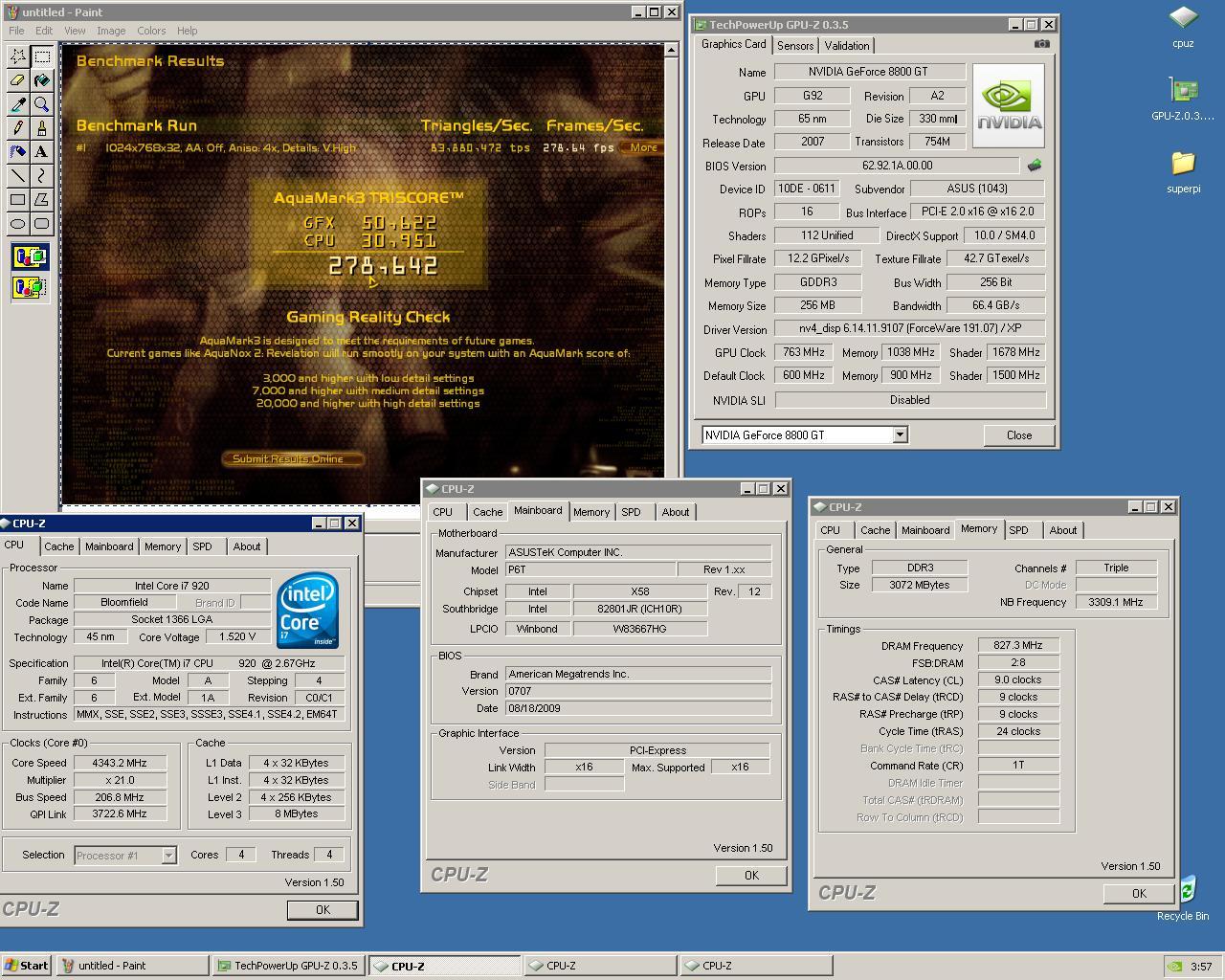Choose the Eraser tool in Paint
This screenshot has height=980, width=1225.
tap(17, 80)
